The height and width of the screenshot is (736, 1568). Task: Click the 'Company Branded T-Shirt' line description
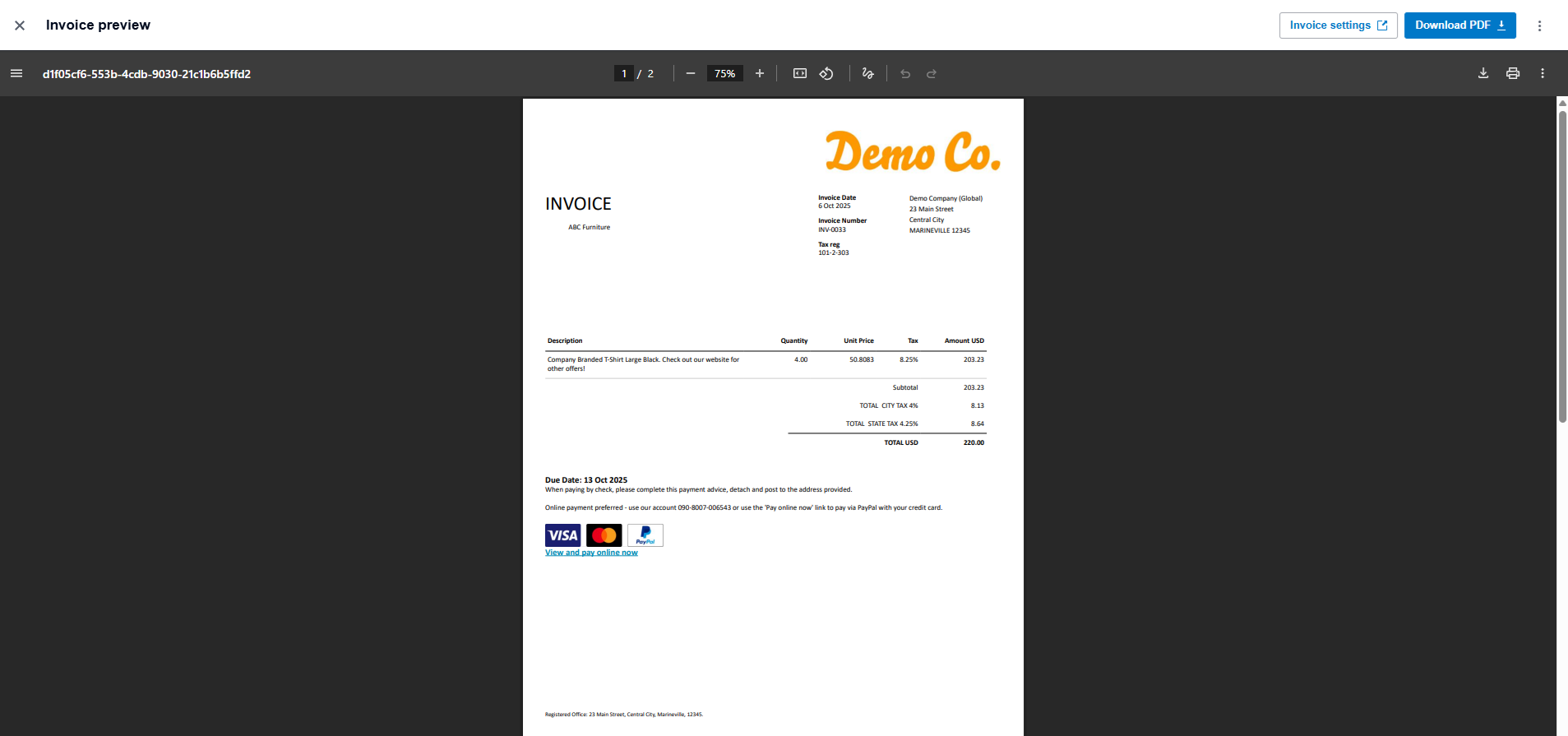click(644, 363)
